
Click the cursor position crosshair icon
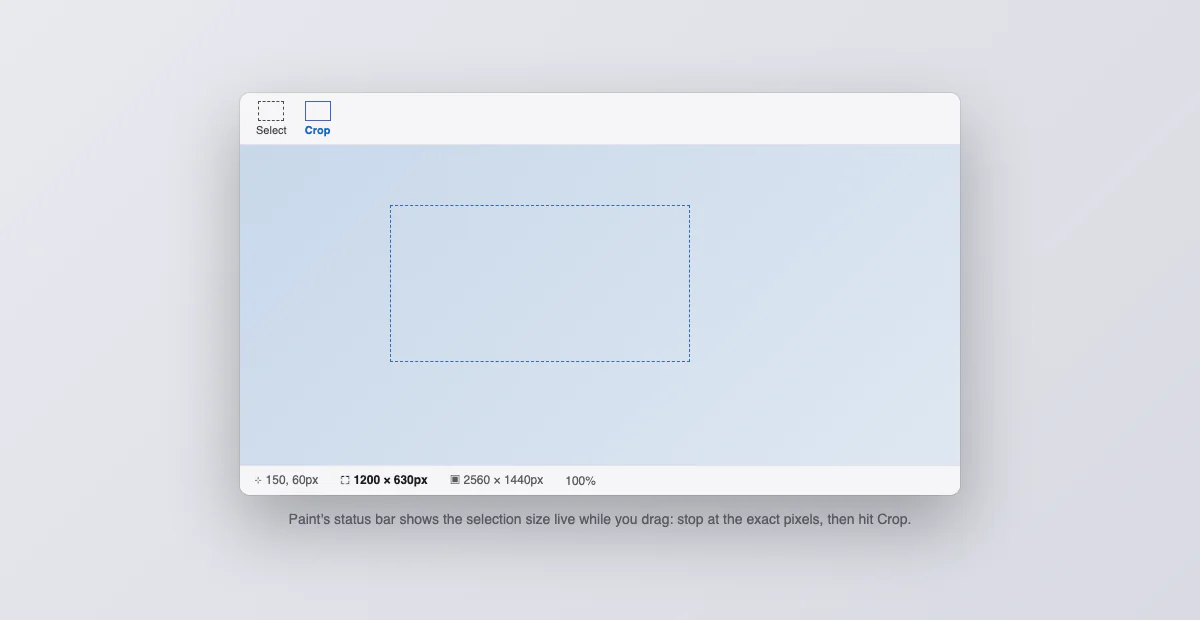[258, 480]
